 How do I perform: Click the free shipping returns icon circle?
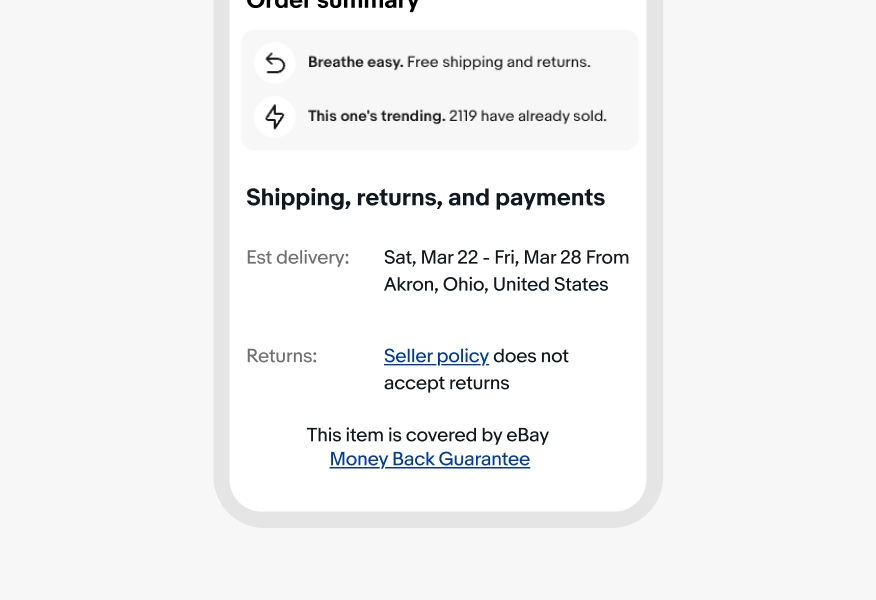pos(274,62)
